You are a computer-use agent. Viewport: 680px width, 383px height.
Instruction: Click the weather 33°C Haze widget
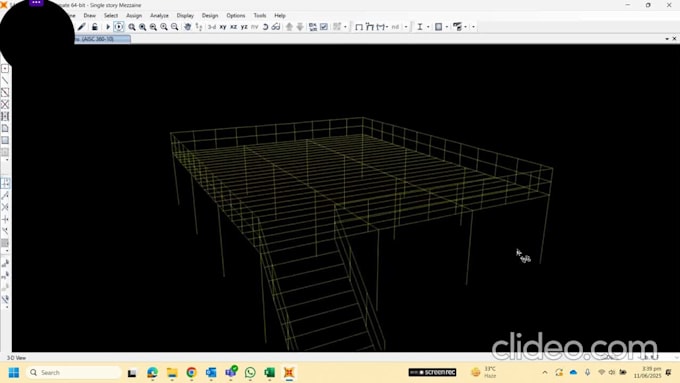484,372
